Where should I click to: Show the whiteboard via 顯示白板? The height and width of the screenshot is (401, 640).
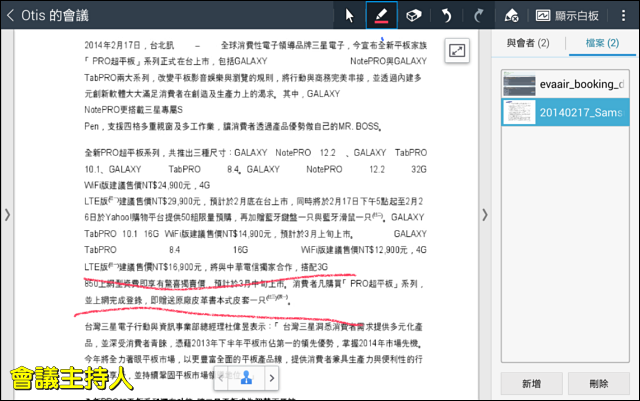click(567, 16)
